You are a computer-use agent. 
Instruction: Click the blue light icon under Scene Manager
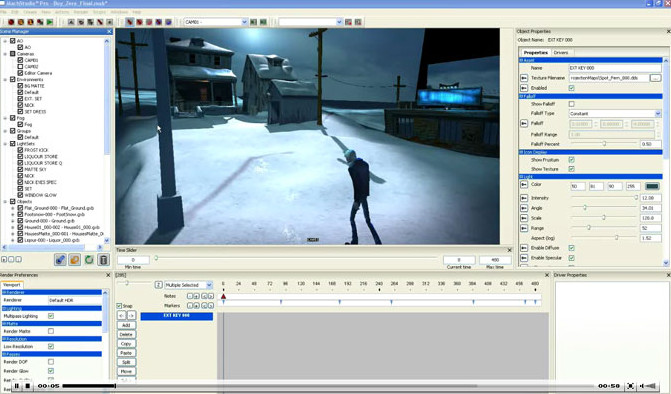coord(60,260)
